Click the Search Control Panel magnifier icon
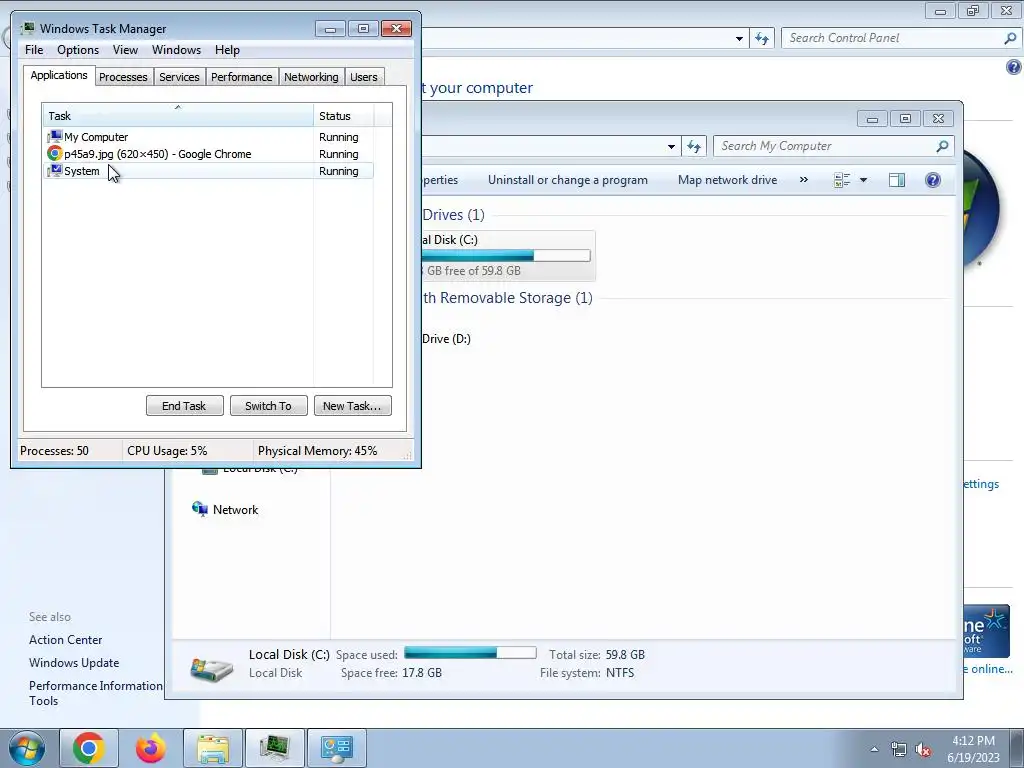The width and height of the screenshot is (1024, 768). point(1010,38)
